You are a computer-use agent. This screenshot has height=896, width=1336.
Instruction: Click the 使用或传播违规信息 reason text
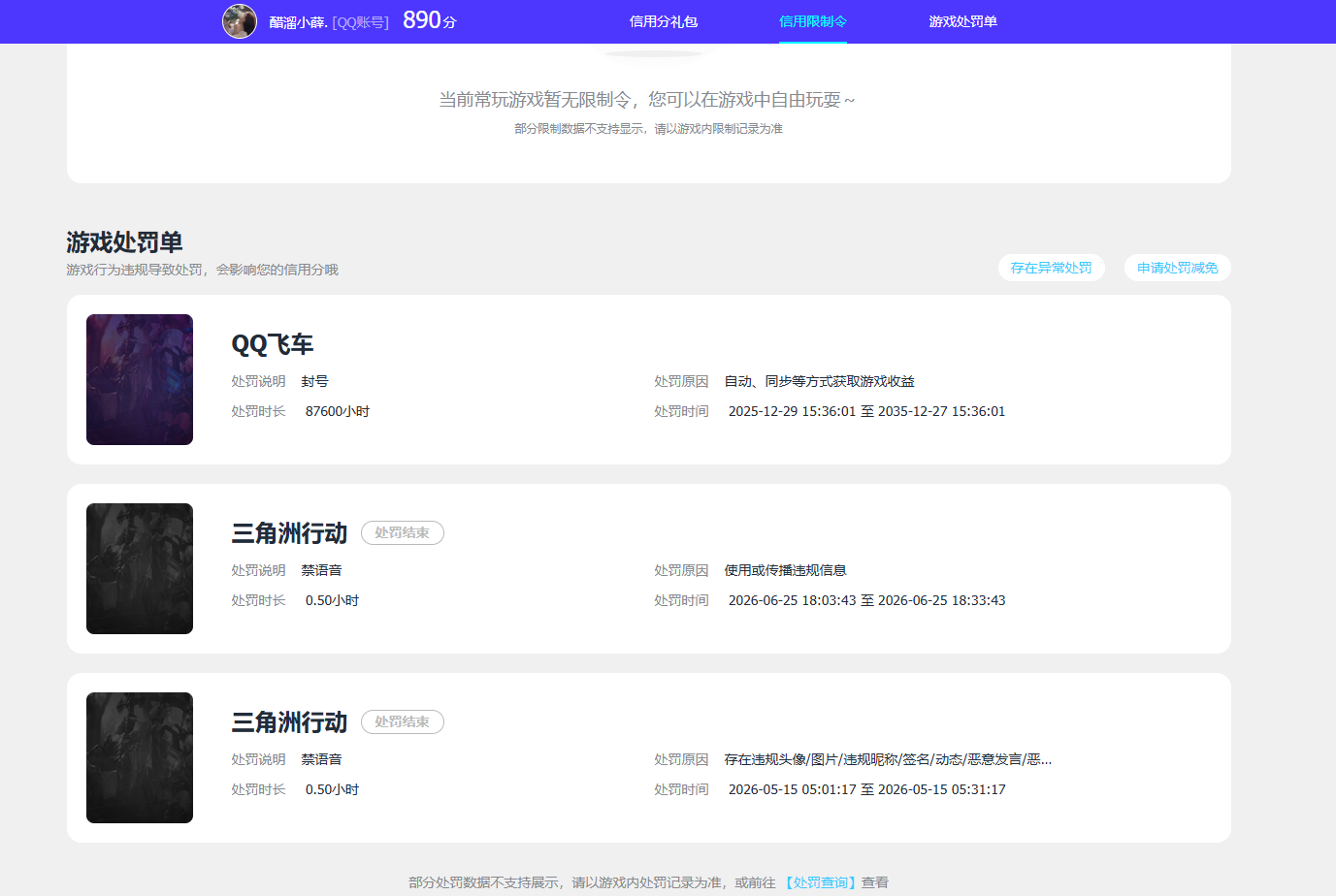point(786,570)
